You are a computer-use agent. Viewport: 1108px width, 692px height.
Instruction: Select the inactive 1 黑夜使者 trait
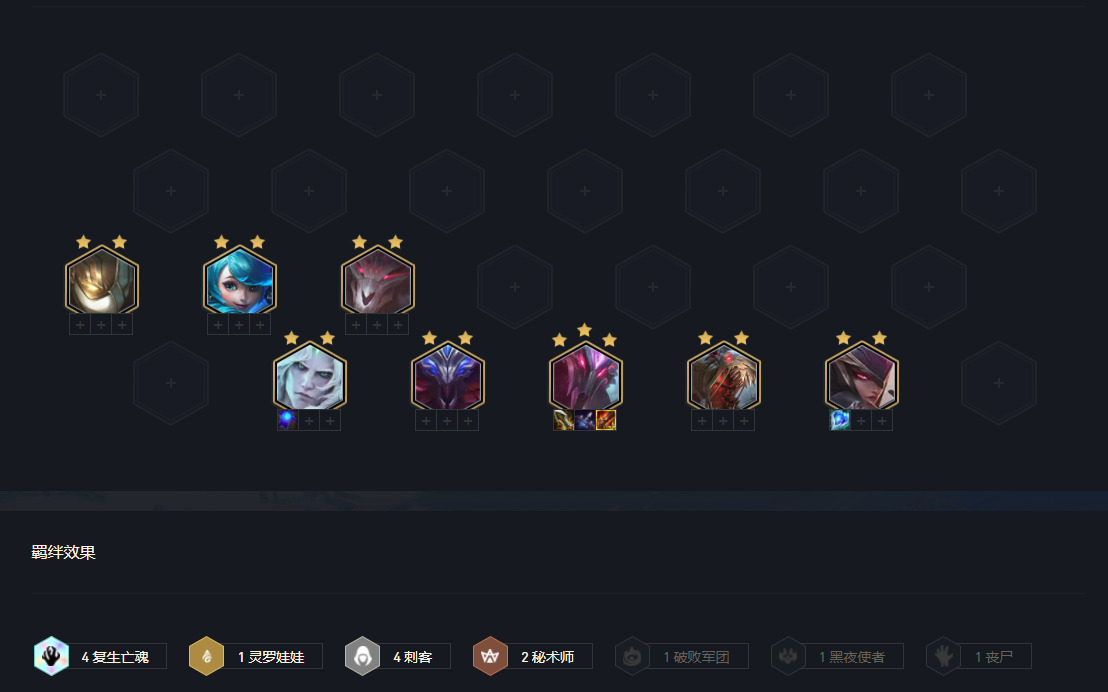pos(837,657)
